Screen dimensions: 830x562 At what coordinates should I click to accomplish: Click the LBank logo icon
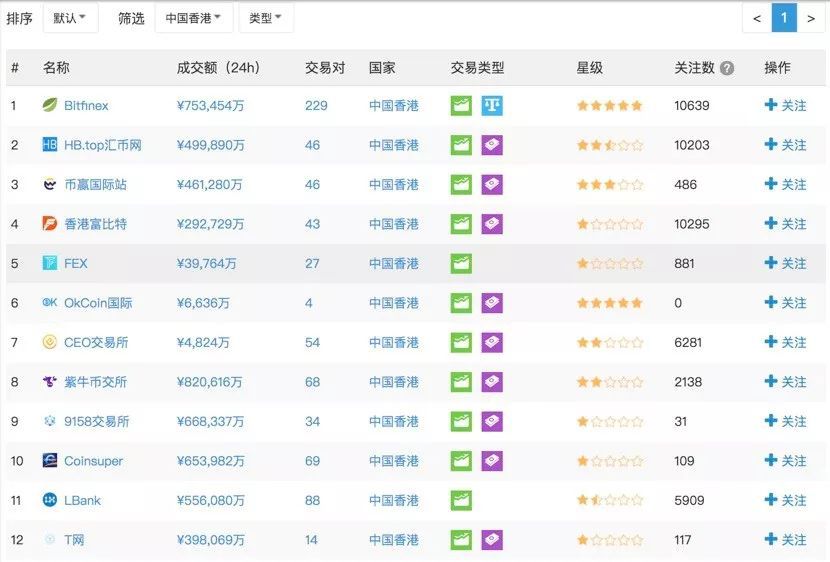[50, 500]
